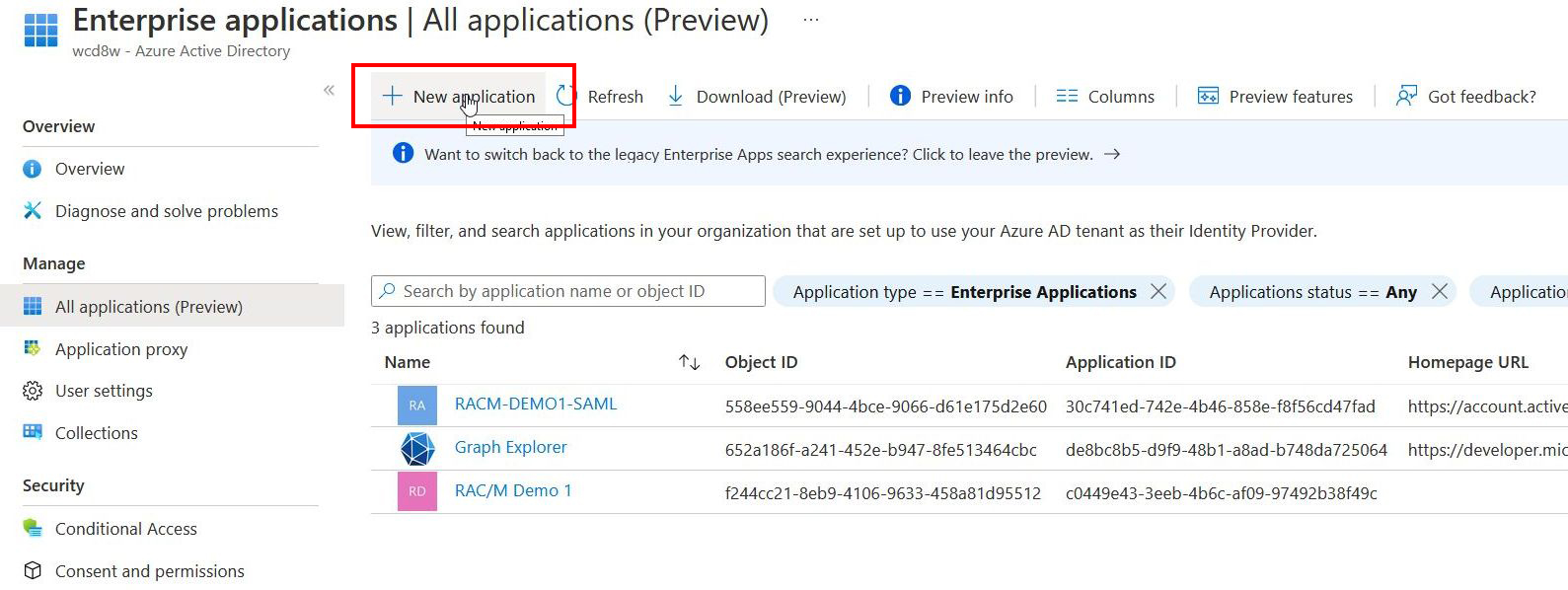Click the blue info icon in banner

403,153
